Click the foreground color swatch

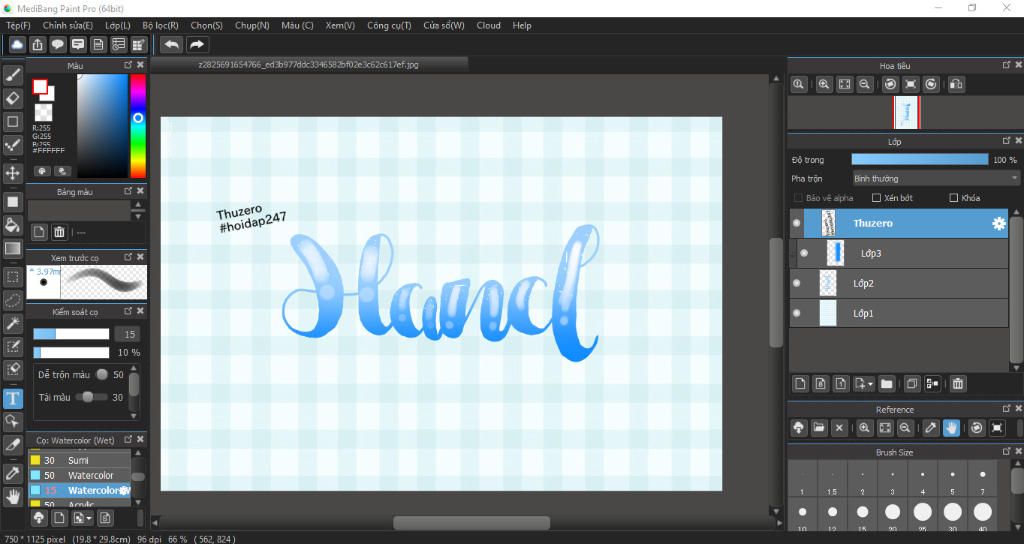click(x=40, y=86)
